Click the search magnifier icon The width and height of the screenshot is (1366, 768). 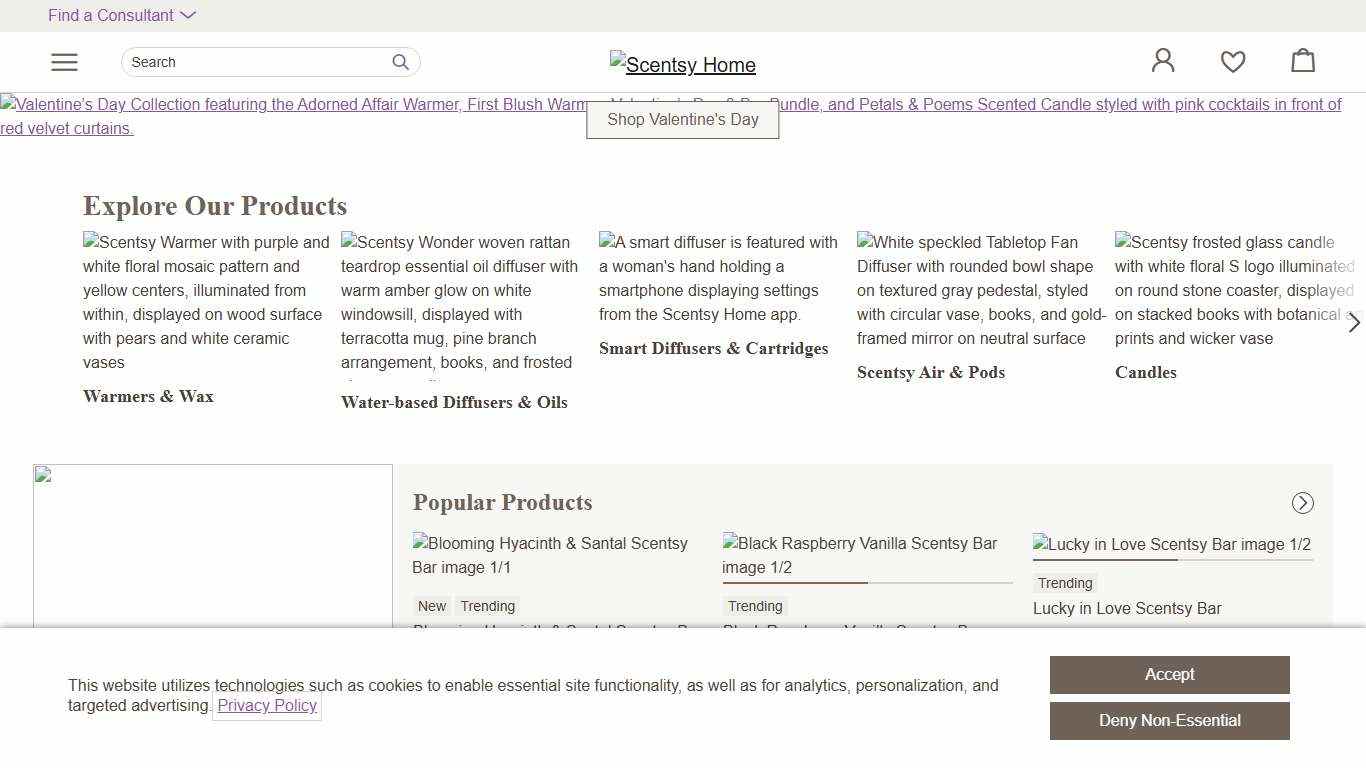click(x=400, y=62)
